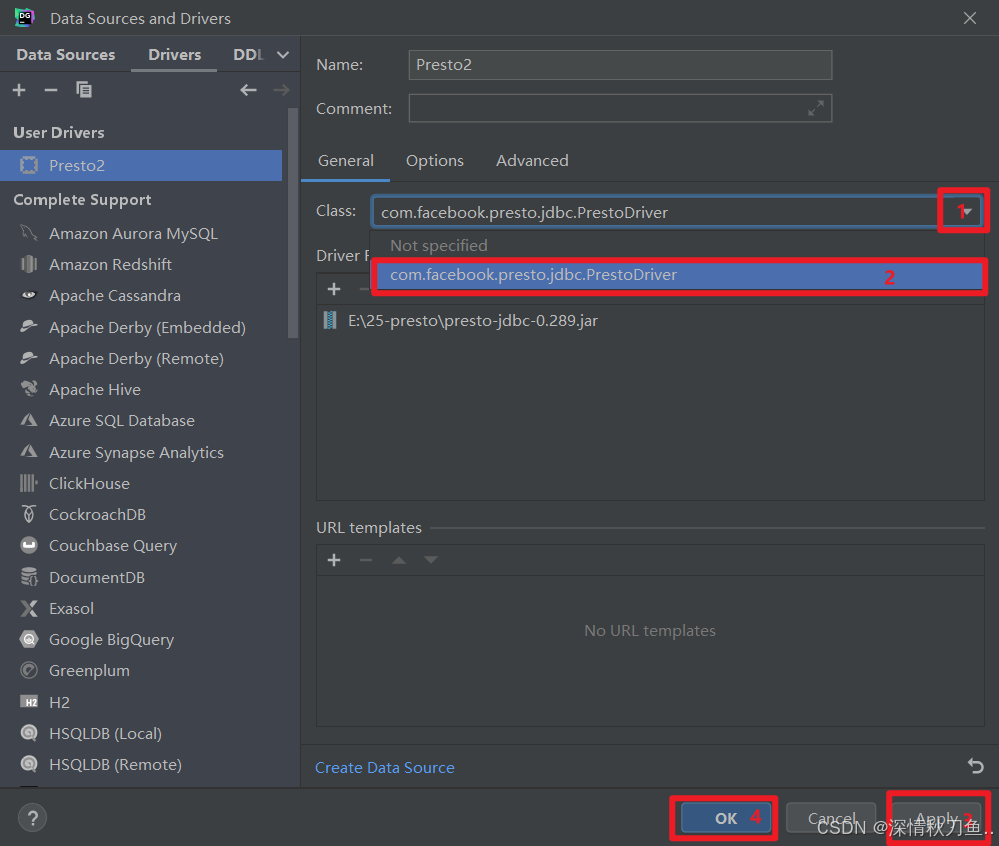Click Apache Hive icon
This screenshot has height=846, width=999.
click(x=29, y=389)
